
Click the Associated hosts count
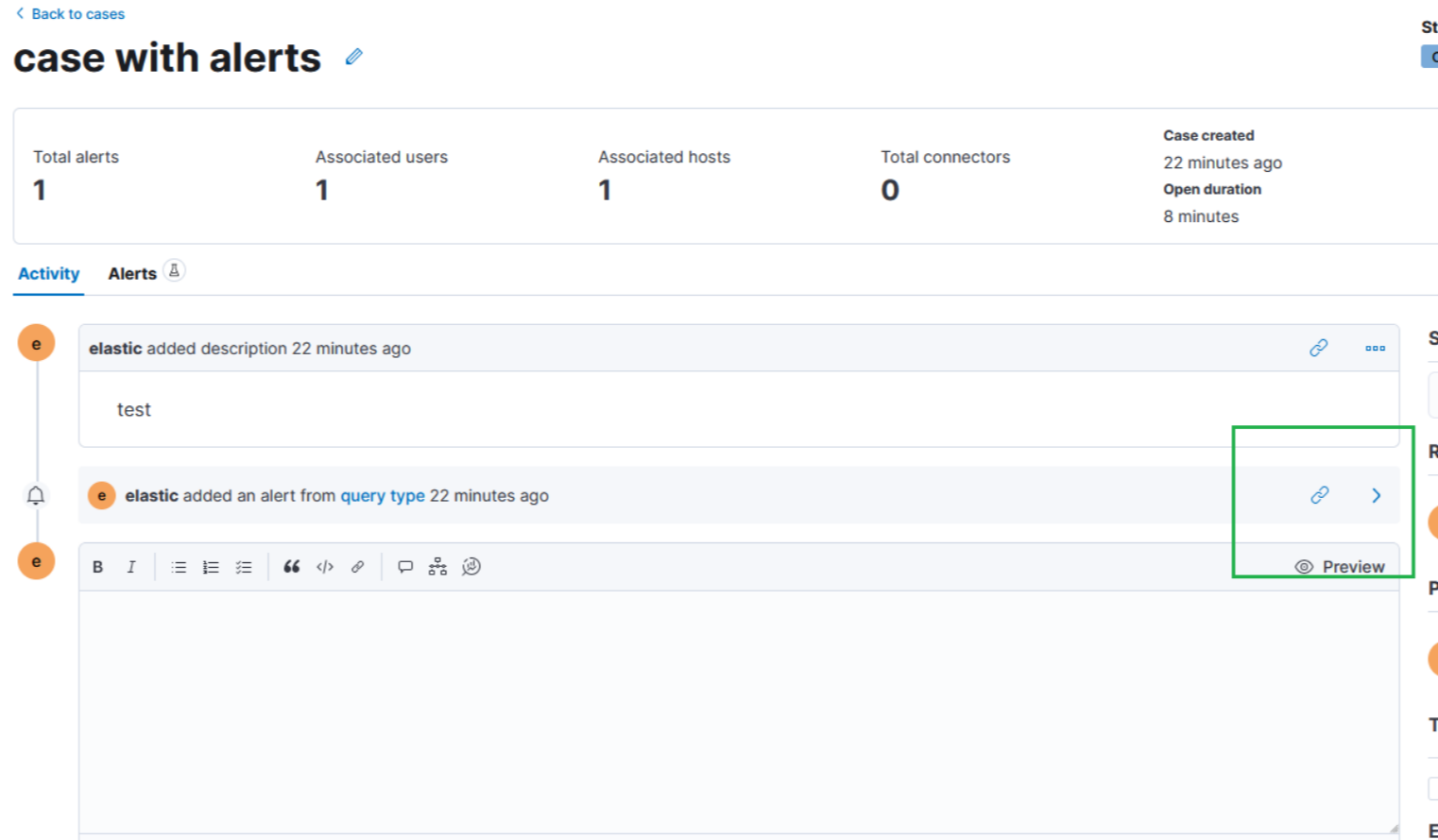tap(605, 191)
